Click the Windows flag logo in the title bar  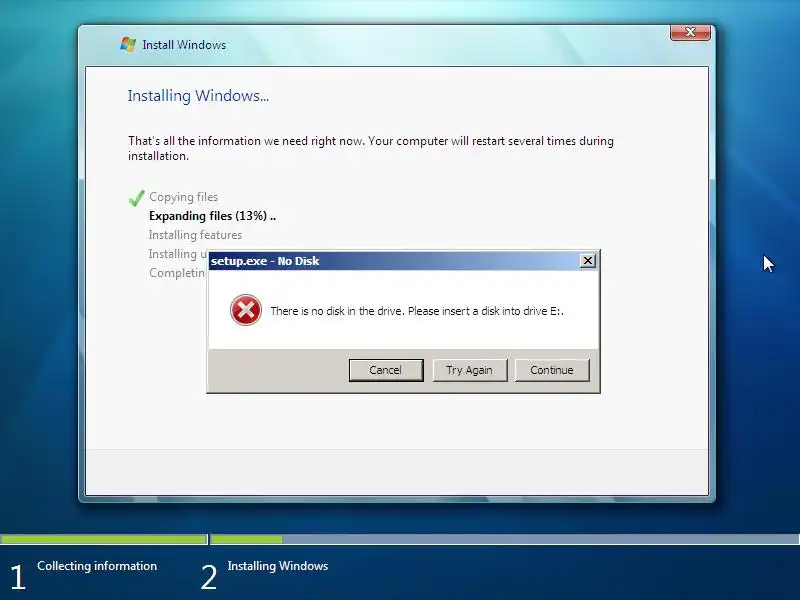(x=128, y=44)
